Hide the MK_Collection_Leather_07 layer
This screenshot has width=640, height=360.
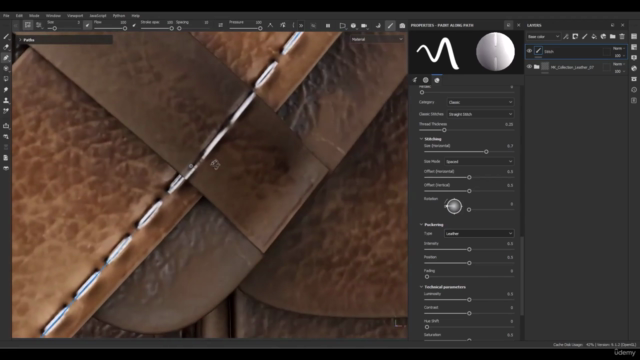[529, 67]
